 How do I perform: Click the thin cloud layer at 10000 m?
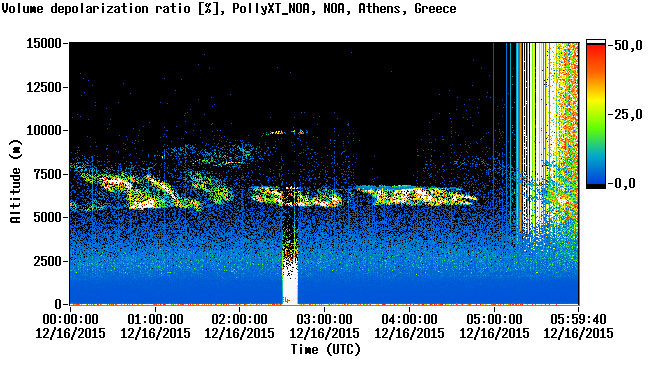(x=285, y=132)
